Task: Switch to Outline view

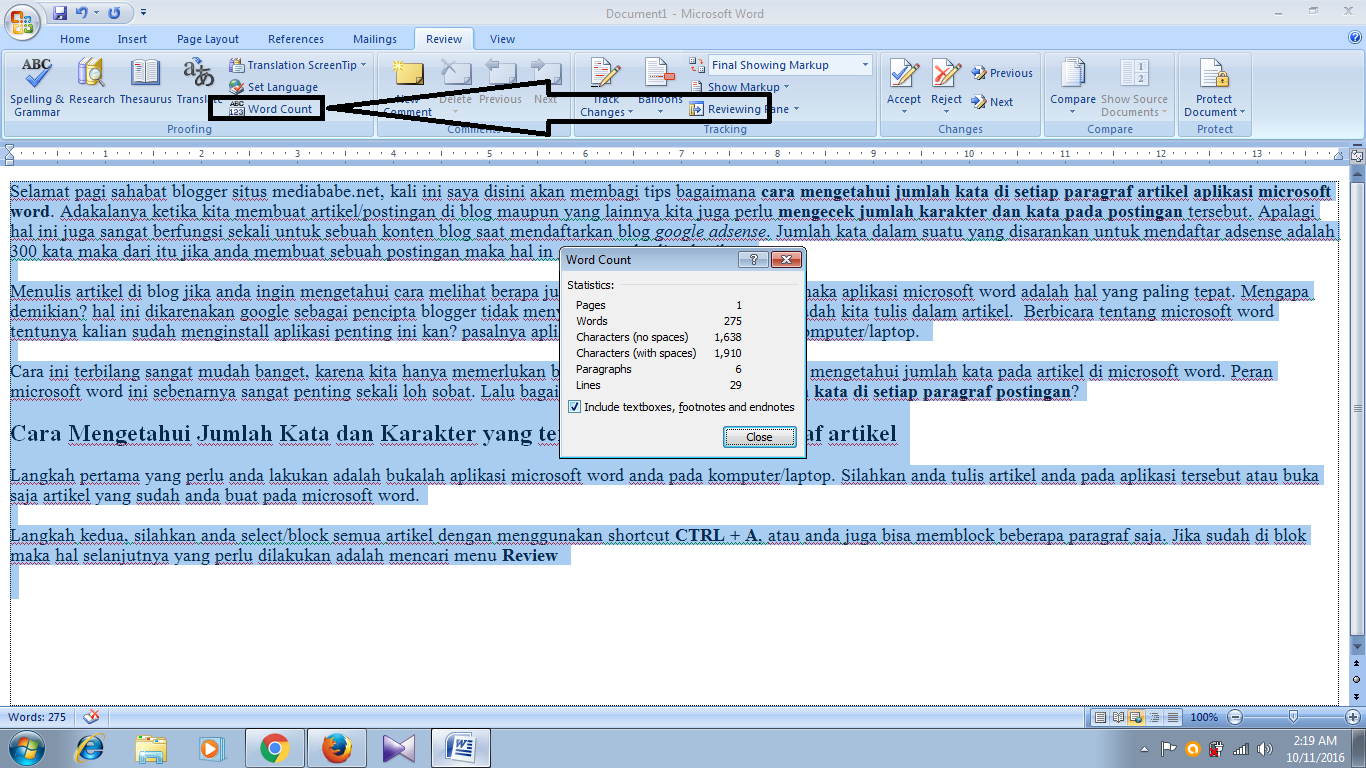Action: click(x=1155, y=717)
